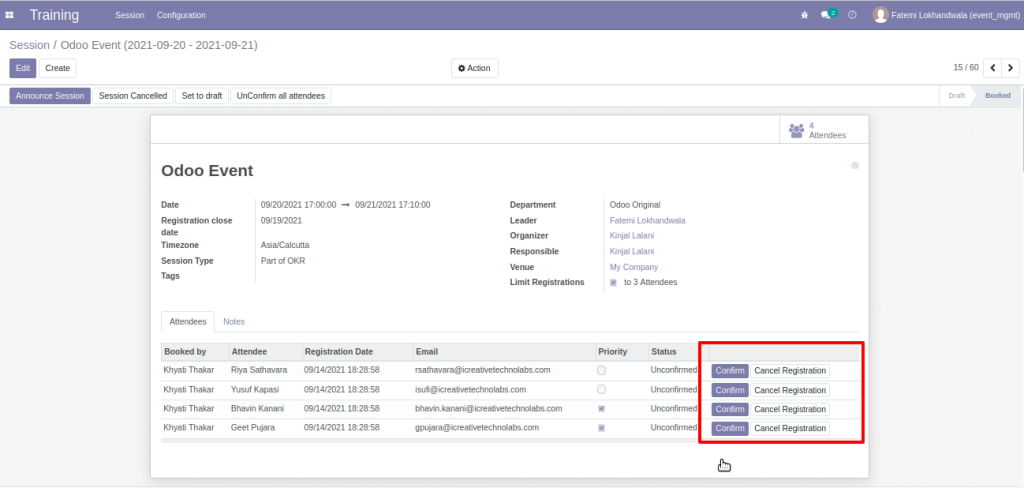Confirm Yusuf Kapasi's registration
The width and height of the screenshot is (1024, 488).
coord(729,390)
